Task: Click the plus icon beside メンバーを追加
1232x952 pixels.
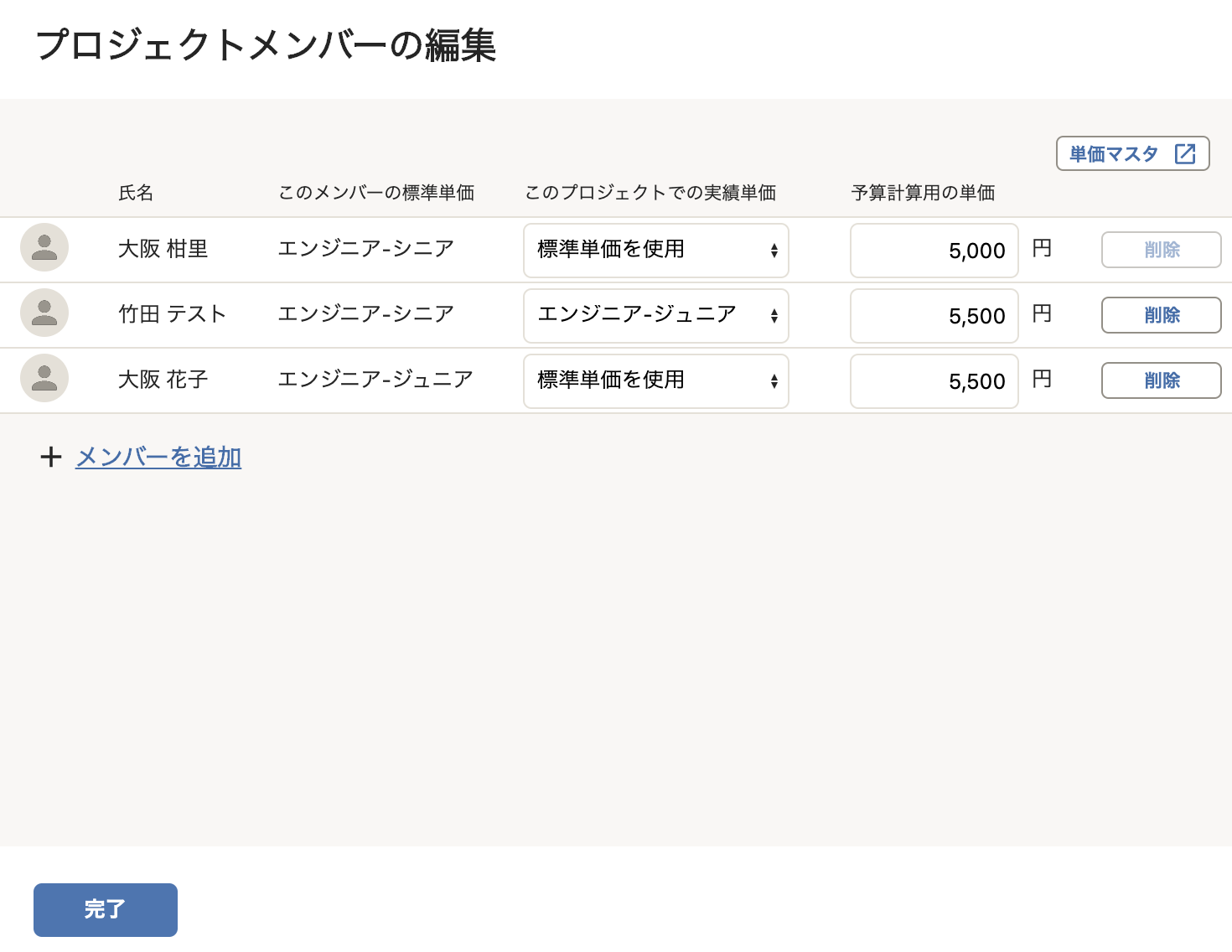Action: [x=51, y=457]
